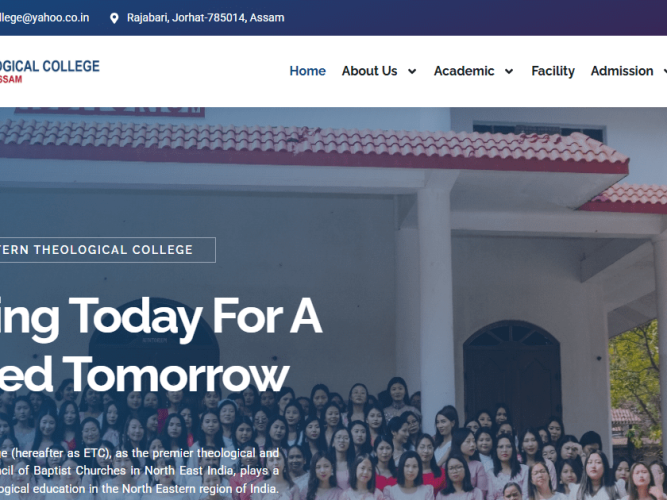Click the yahoo.co.in email address link

point(44,18)
